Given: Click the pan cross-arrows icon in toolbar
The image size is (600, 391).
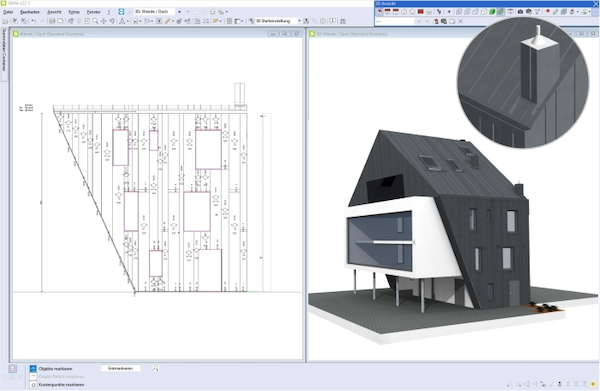Looking at the screenshot, I should 103,21.
